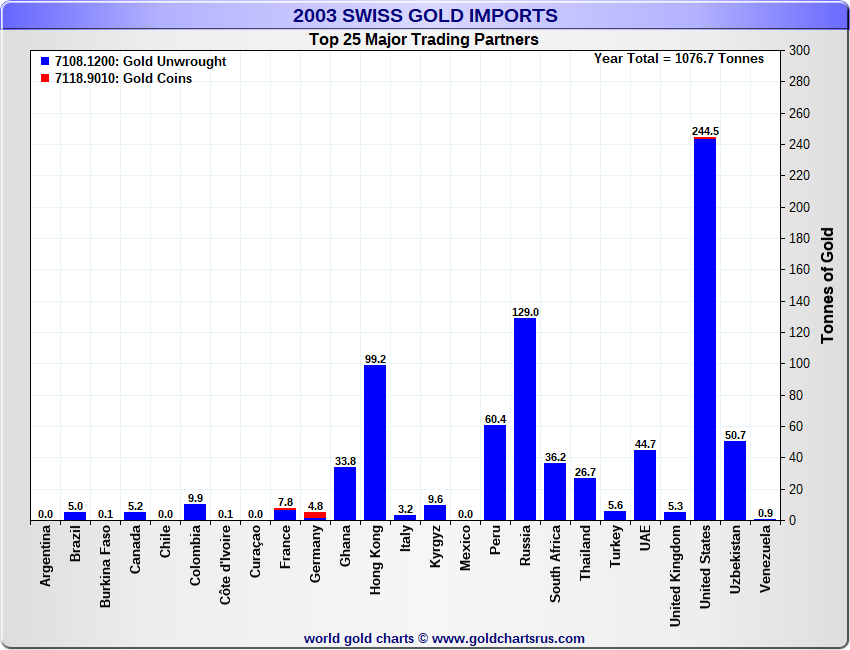
Task: Click the value label 36.2
Action: tap(555, 457)
